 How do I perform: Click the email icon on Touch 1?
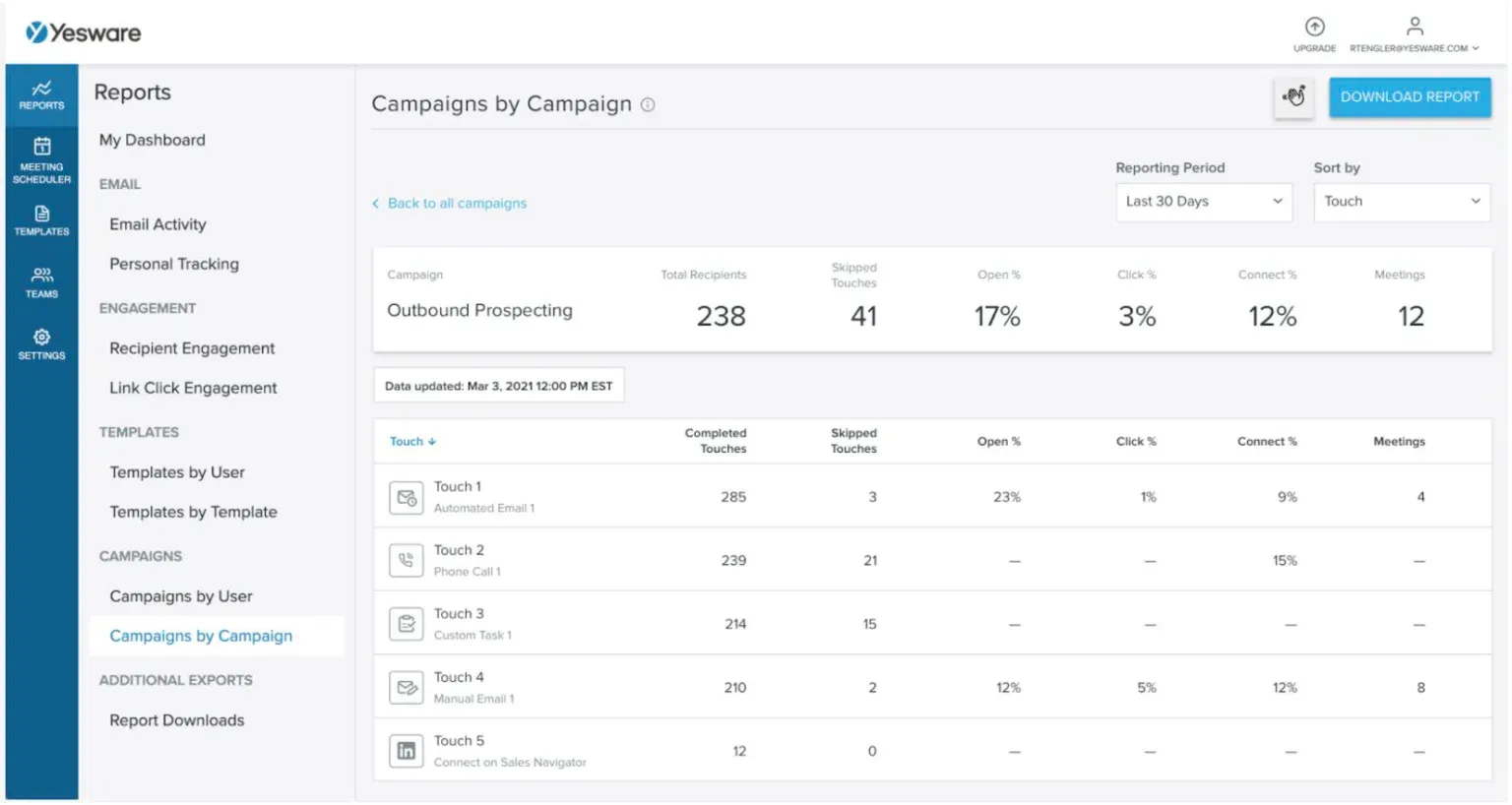click(x=406, y=497)
